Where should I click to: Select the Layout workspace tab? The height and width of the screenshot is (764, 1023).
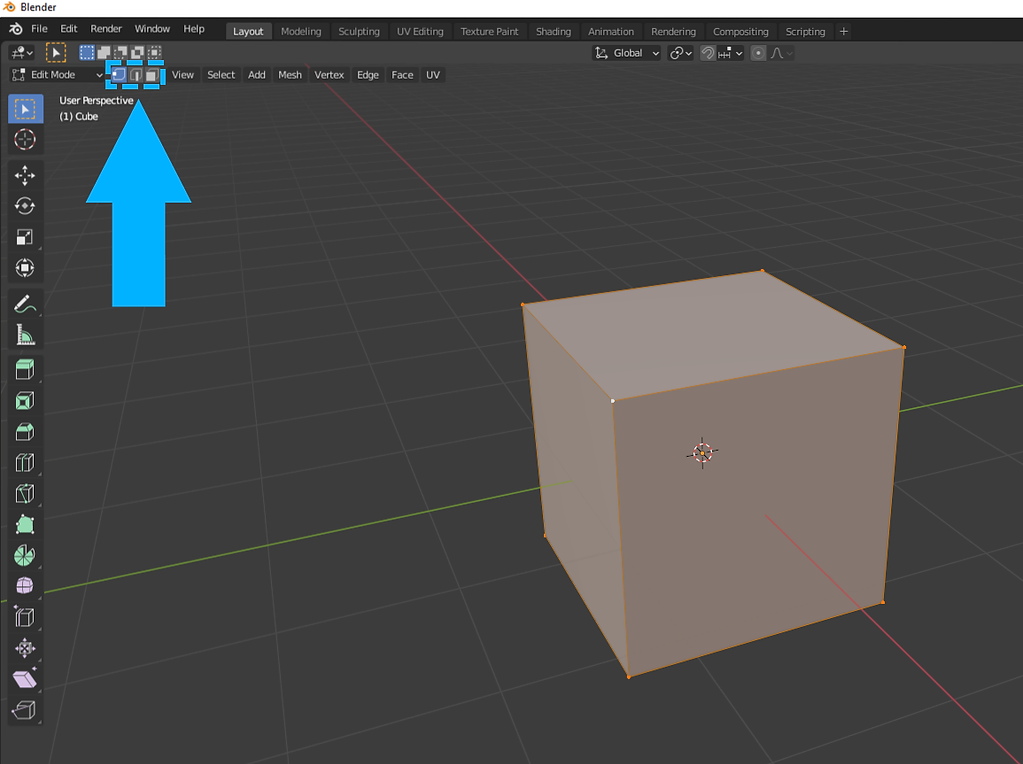(x=248, y=31)
